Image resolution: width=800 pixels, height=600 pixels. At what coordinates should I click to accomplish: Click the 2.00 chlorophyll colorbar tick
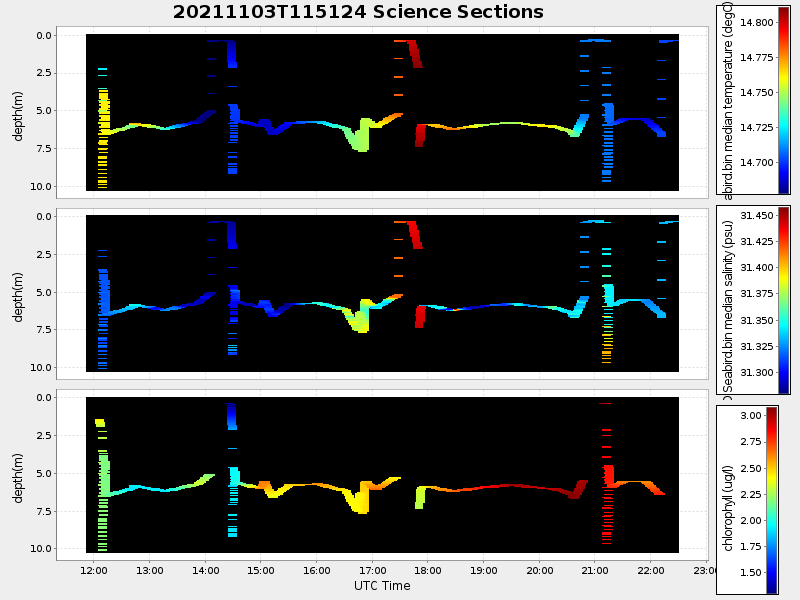click(x=751, y=520)
